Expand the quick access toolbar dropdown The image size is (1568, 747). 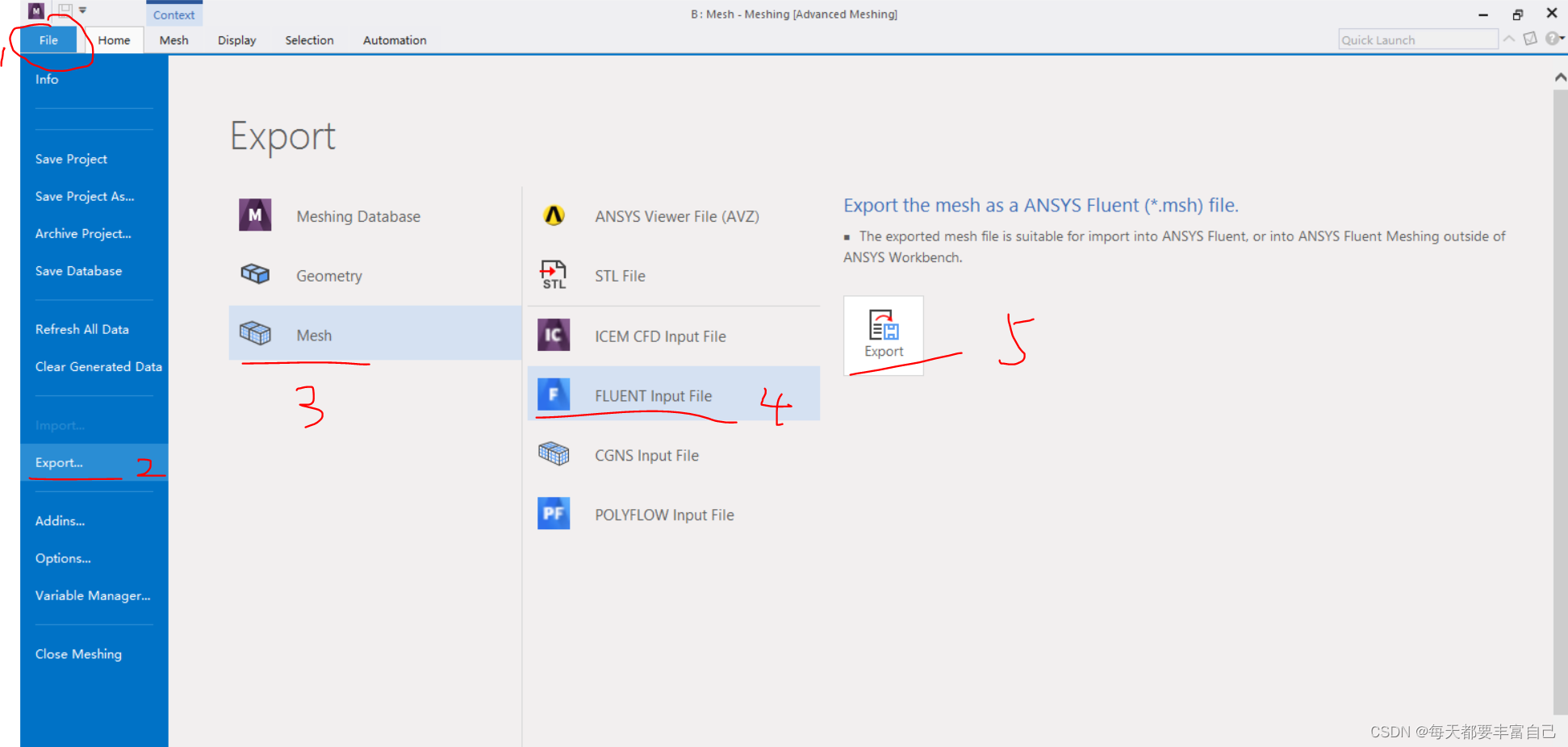[x=82, y=10]
